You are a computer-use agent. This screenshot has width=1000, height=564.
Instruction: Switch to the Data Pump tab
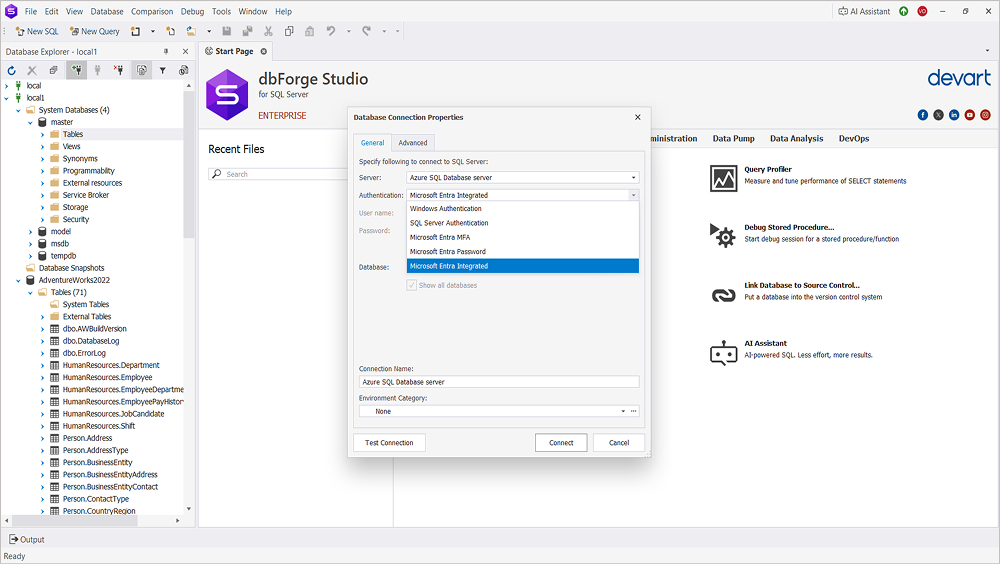tap(733, 138)
